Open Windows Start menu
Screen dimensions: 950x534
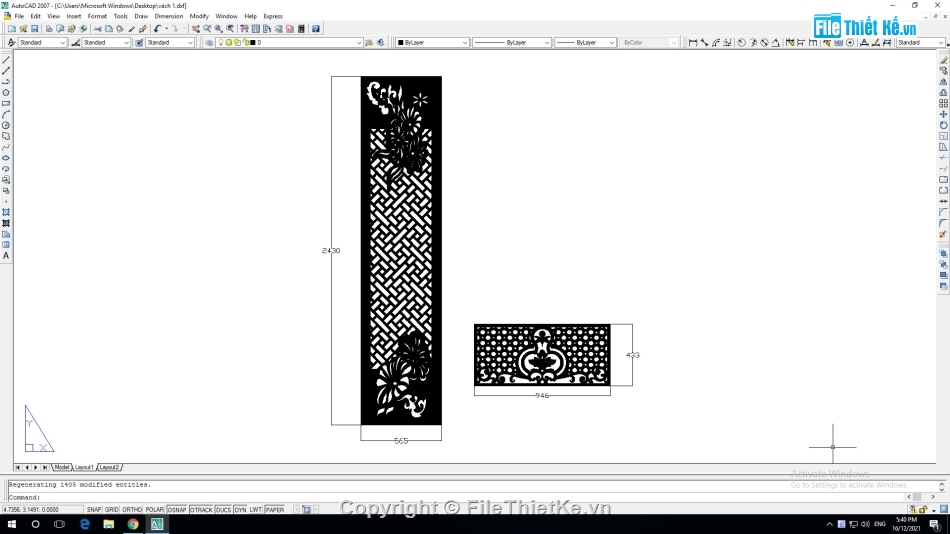tap(12, 524)
